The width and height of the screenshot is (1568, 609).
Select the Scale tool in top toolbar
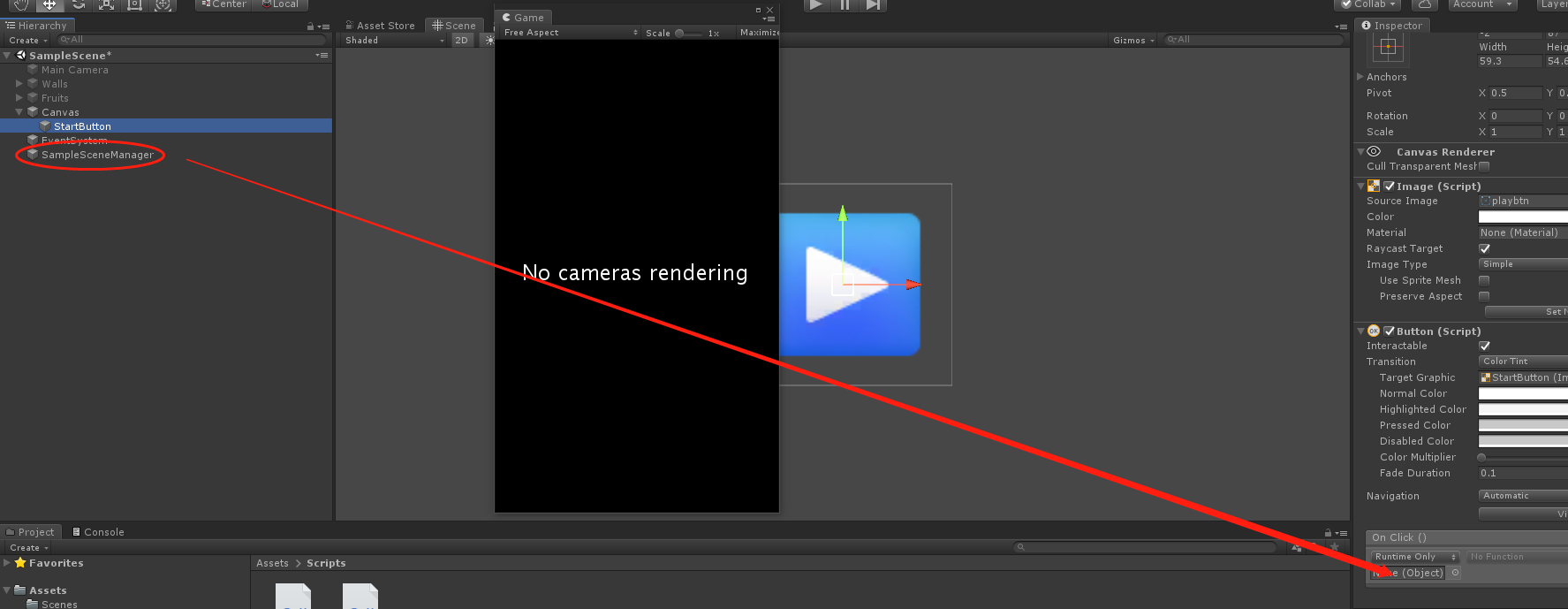tap(106, 4)
